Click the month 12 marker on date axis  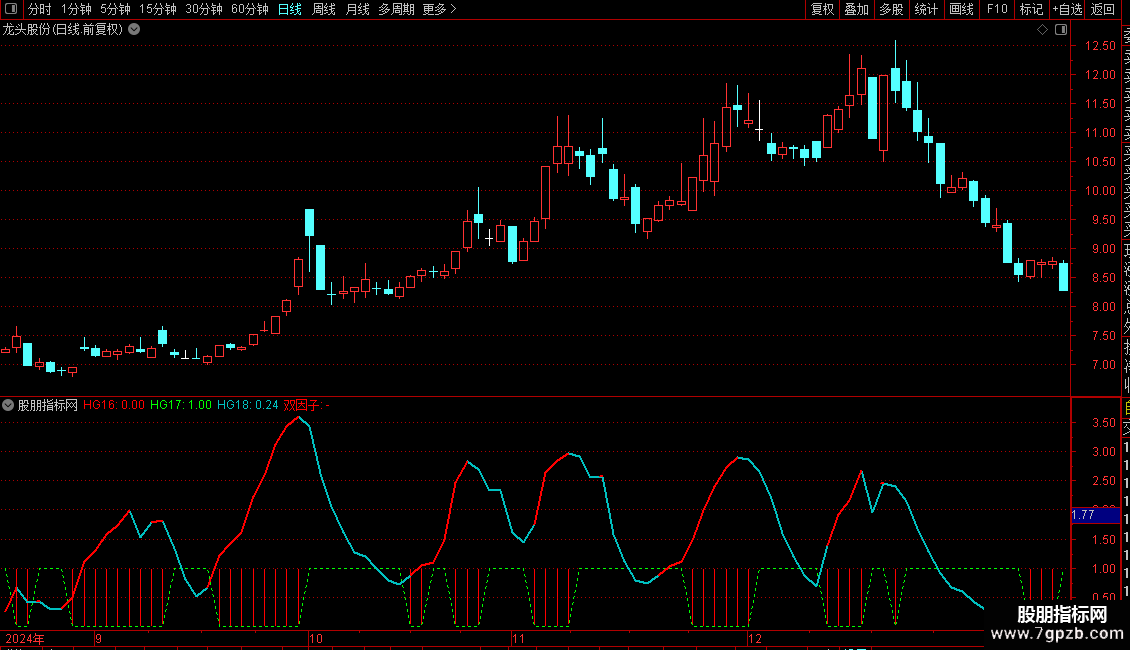coord(755,639)
